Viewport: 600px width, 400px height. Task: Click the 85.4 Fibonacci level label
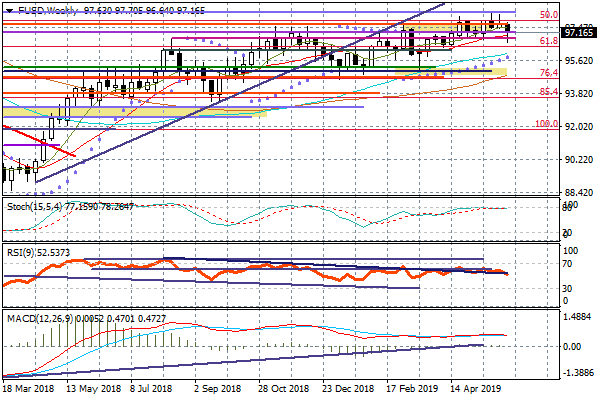click(548, 92)
